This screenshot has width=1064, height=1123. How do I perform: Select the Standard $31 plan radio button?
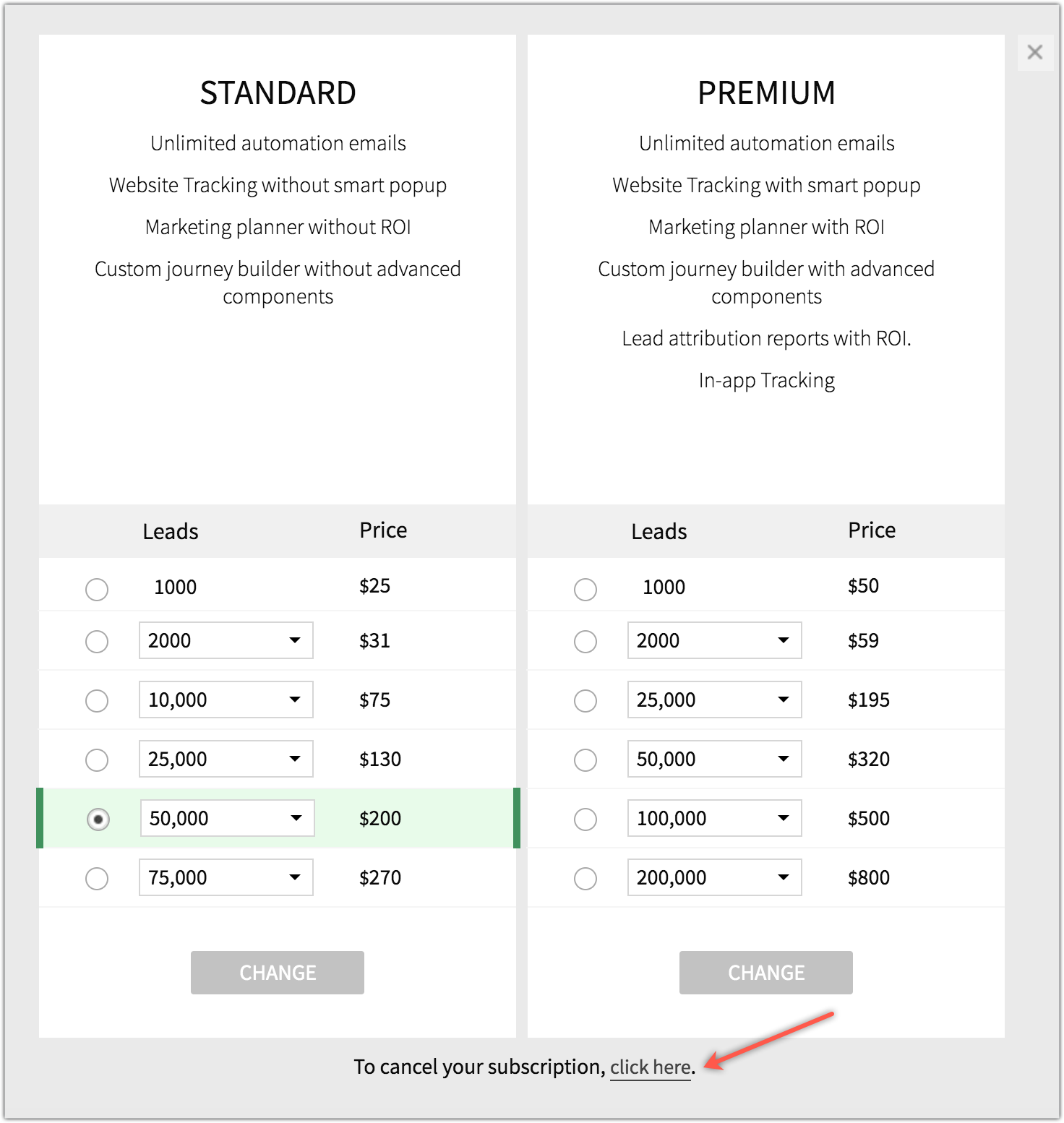coord(97,641)
